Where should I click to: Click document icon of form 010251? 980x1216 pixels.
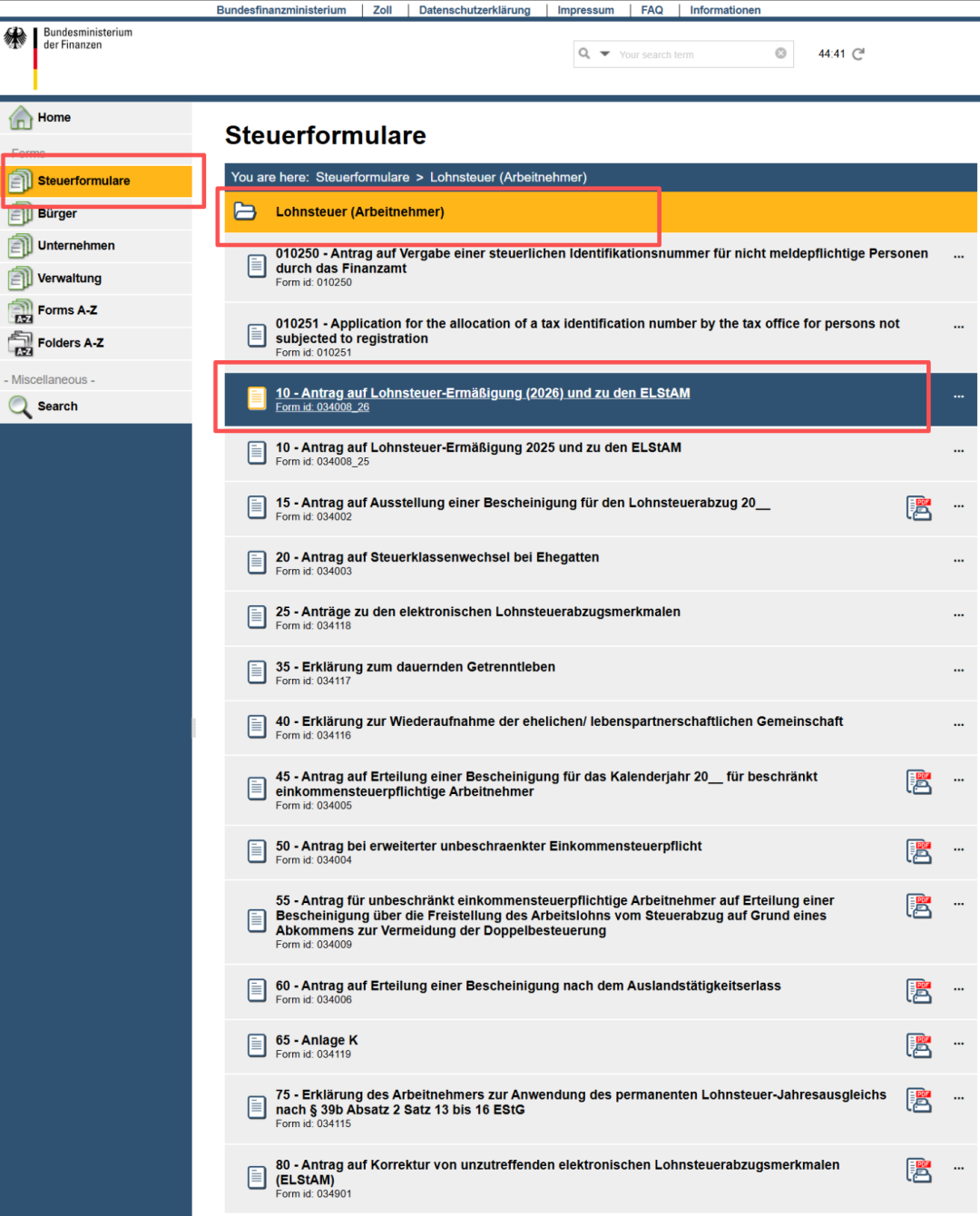point(257,336)
